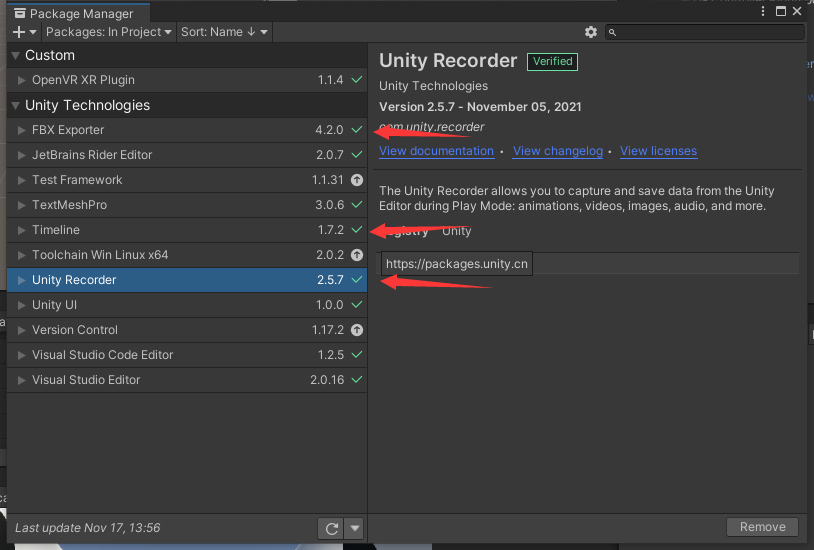Select the Package Manager tab
This screenshot has width=814, height=550.
tap(78, 14)
